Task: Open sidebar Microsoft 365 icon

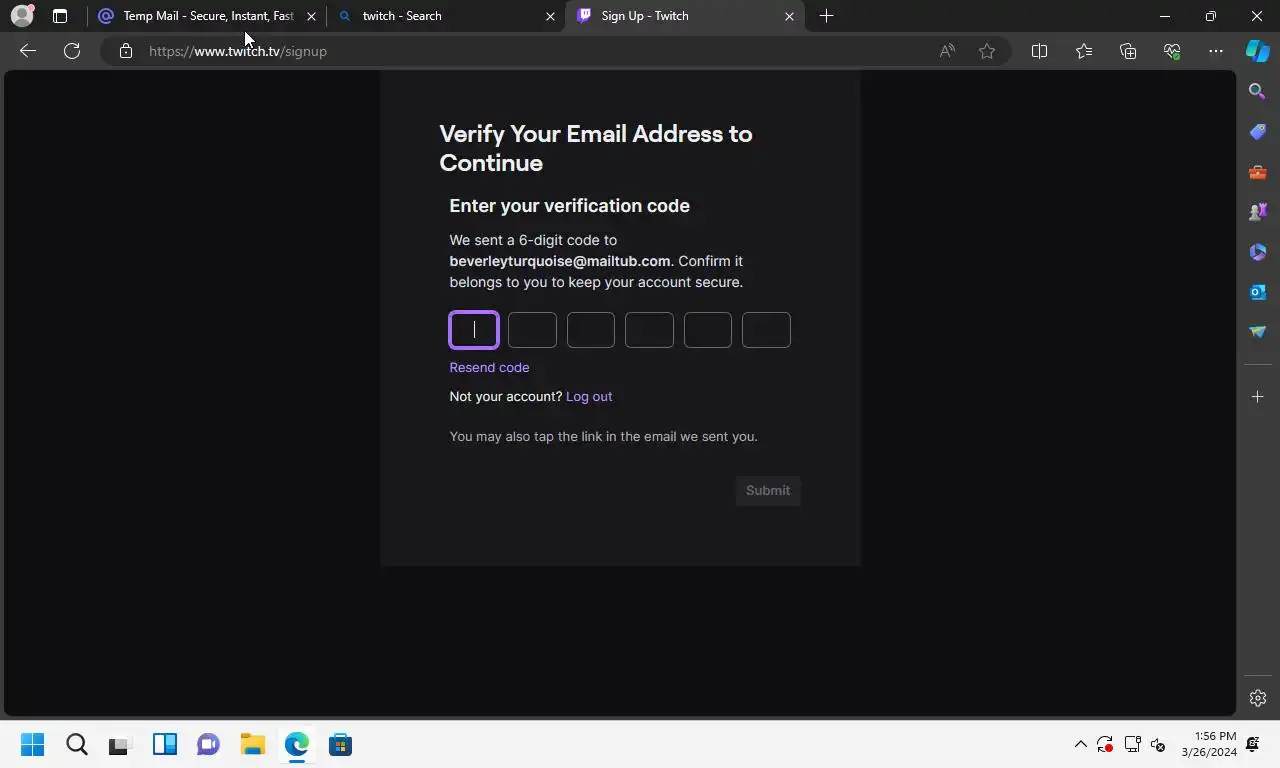Action: (x=1258, y=252)
